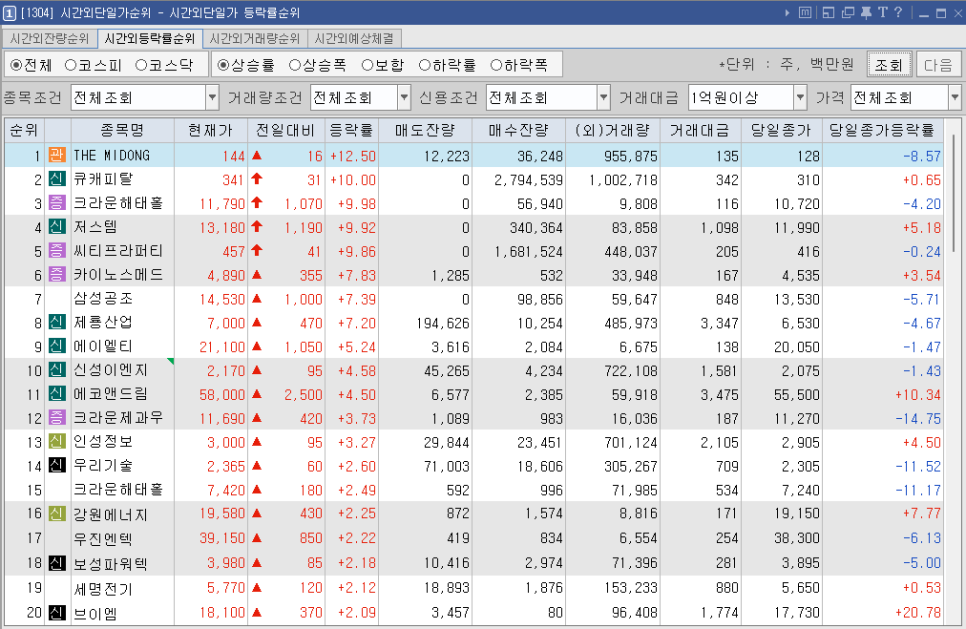The height and width of the screenshot is (629, 966).
Task: Click the -14.75 value in 크라운제과우 row
Action: point(918,418)
